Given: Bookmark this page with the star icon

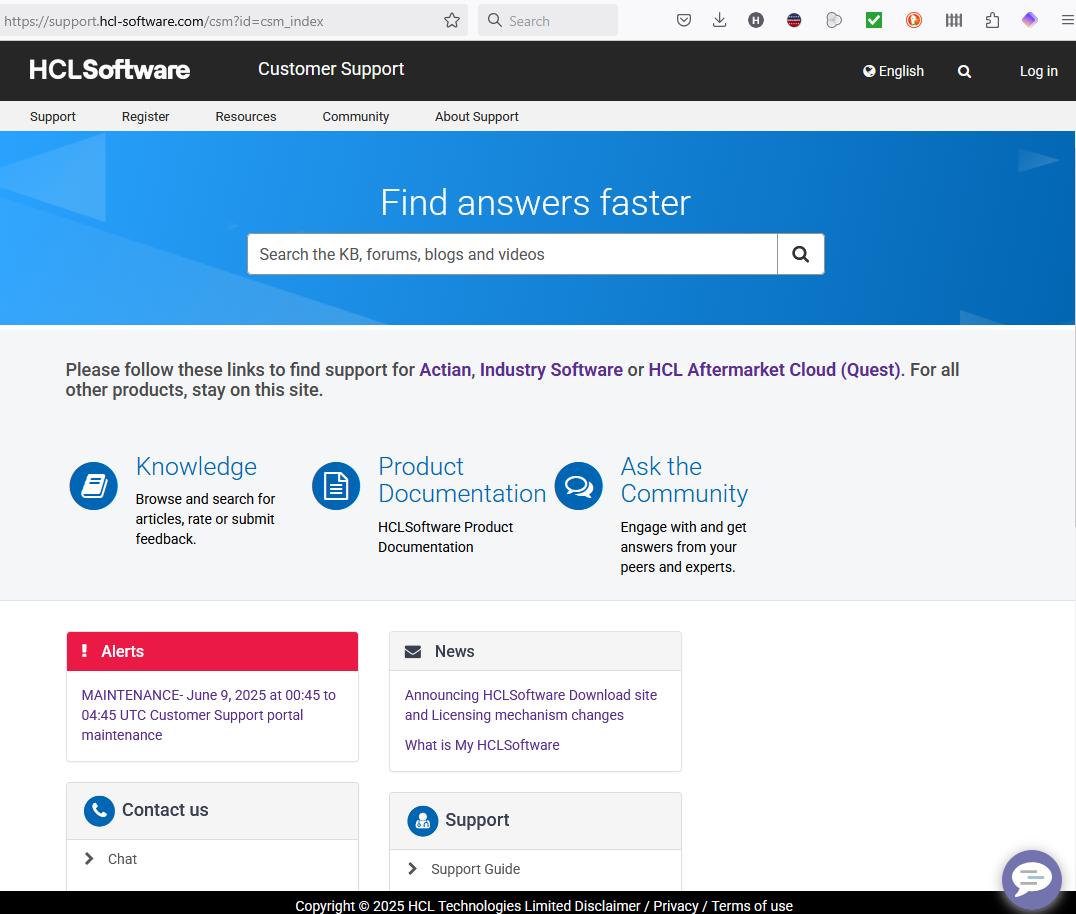Looking at the screenshot, I should (452, 20).
